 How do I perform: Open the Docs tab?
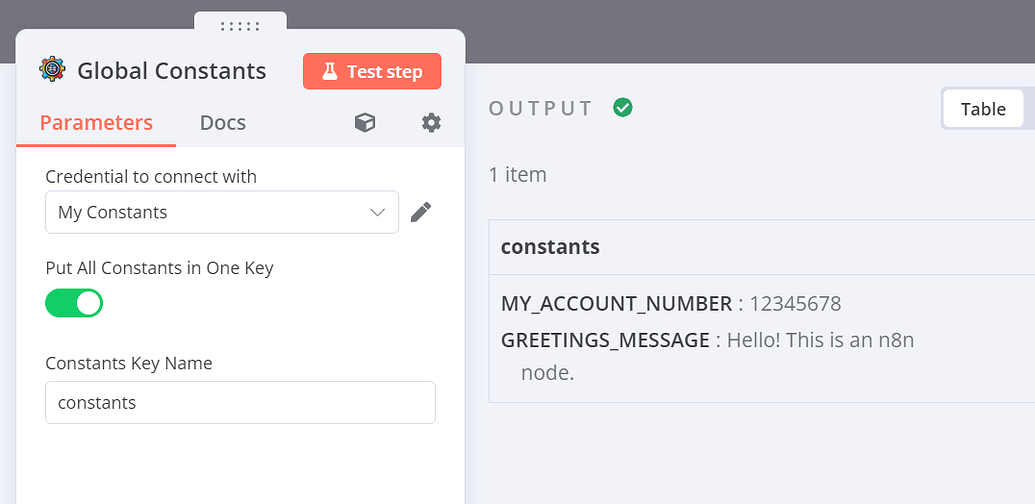click(223, 123)
